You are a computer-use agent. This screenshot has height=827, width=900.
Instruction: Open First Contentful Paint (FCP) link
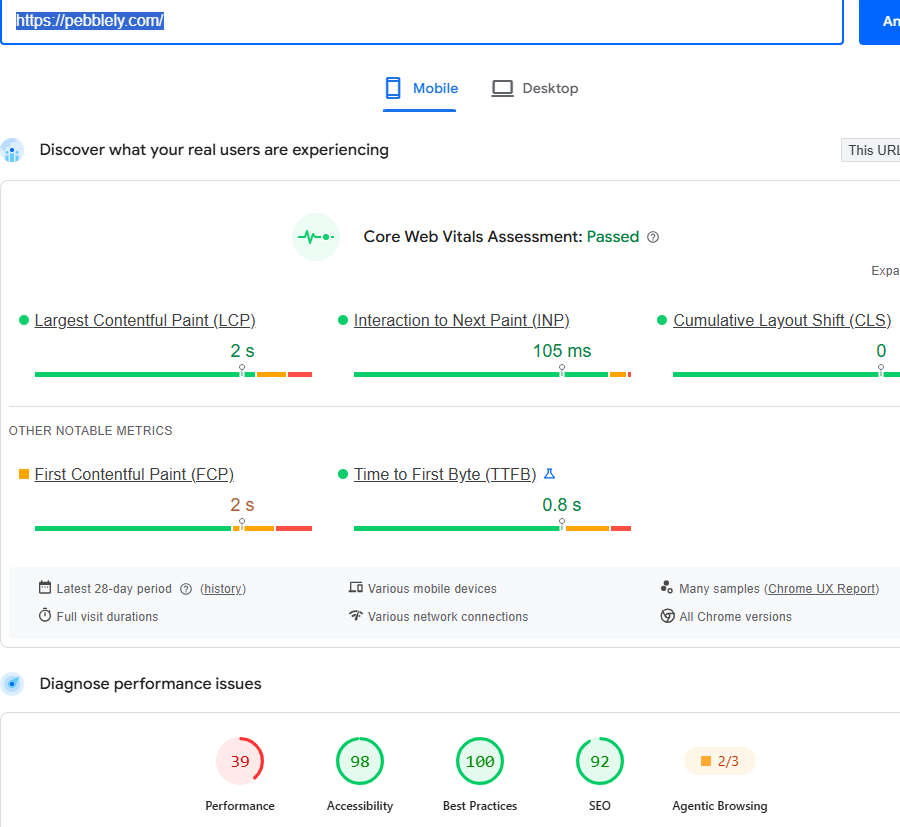[x=134, y=475]
